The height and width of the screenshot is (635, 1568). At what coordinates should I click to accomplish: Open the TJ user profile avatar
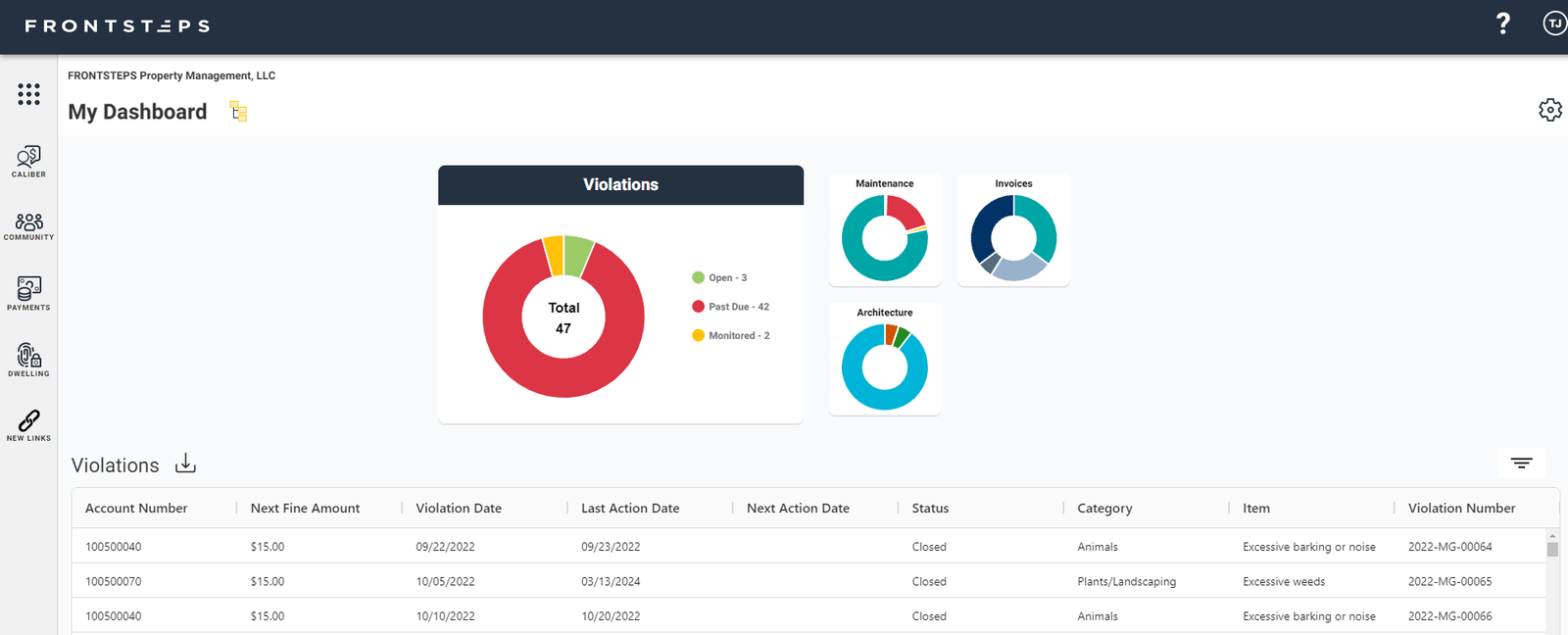pos(1555,24)
